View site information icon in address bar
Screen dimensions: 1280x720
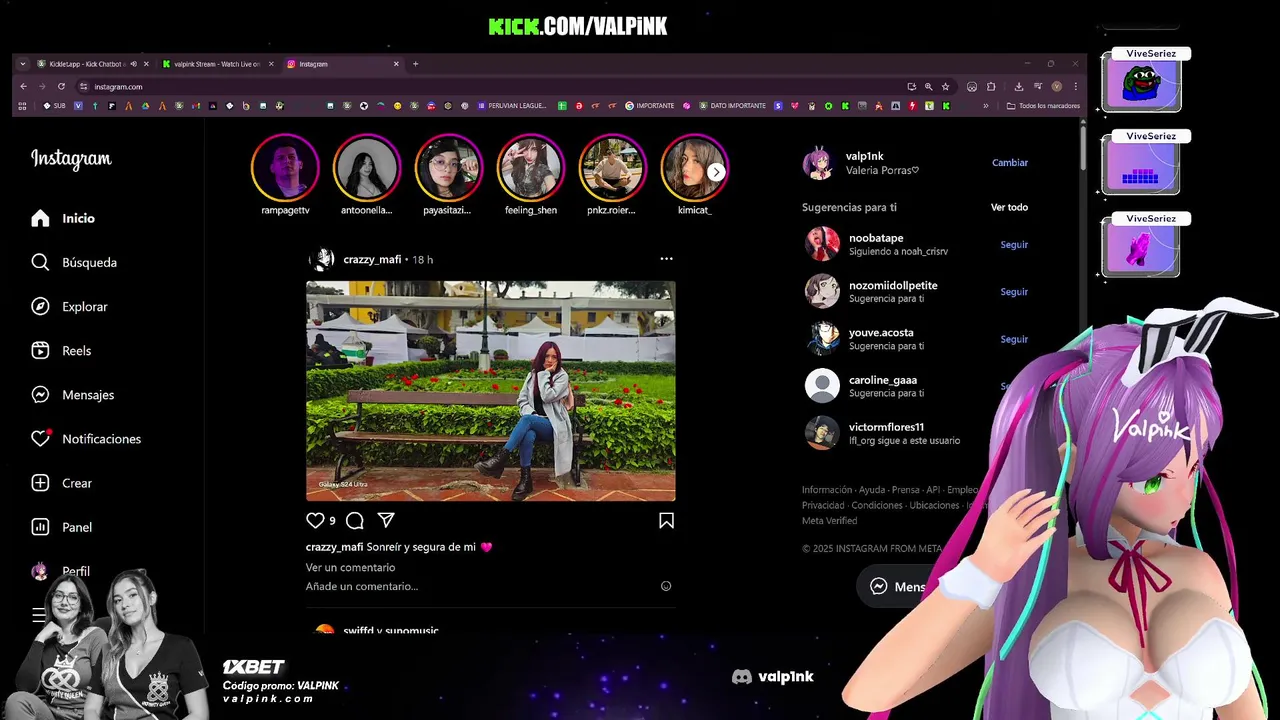point(84,86)
